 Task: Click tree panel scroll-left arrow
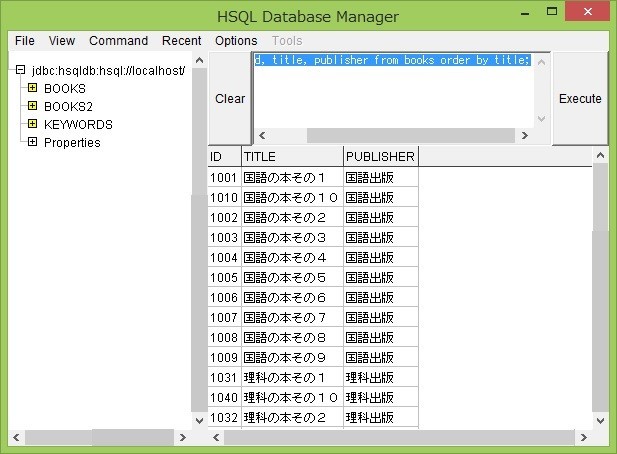pos(16,437)
